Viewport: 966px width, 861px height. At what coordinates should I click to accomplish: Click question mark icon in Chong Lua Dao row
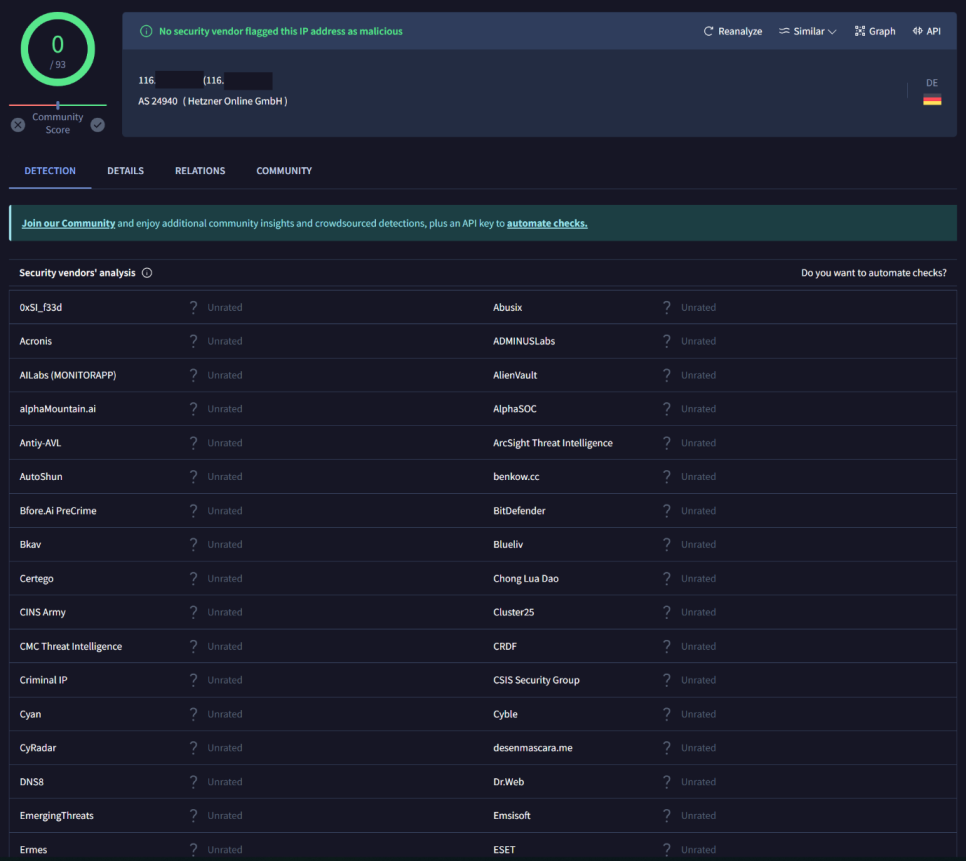pos(667,578)
